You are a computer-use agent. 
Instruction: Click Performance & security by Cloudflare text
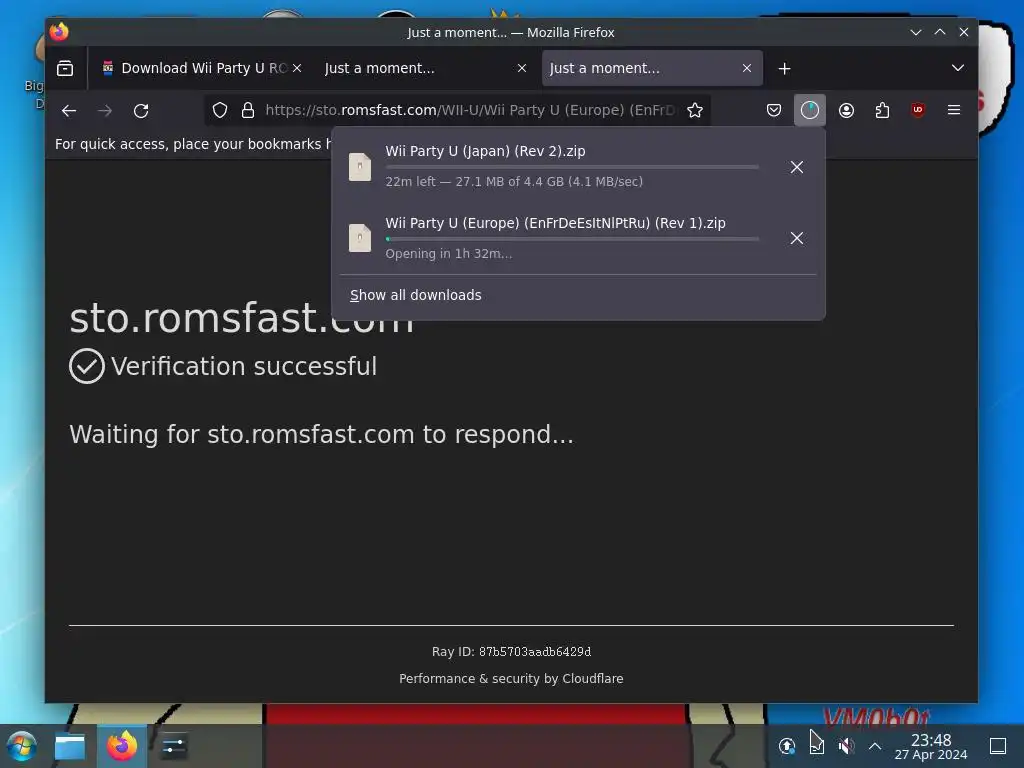[511, 679]
